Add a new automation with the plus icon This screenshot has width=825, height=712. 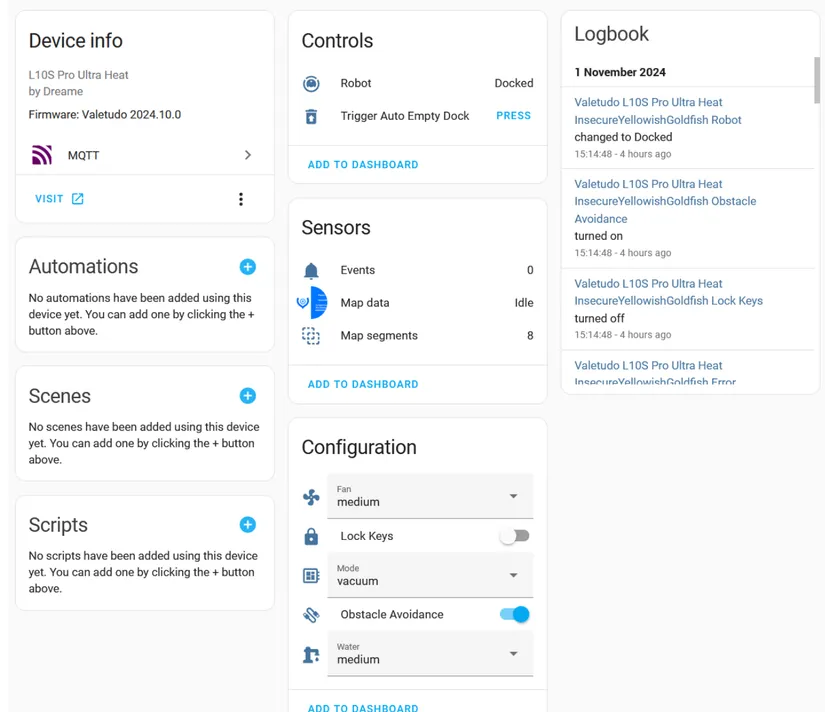click(x=248, y=267)
